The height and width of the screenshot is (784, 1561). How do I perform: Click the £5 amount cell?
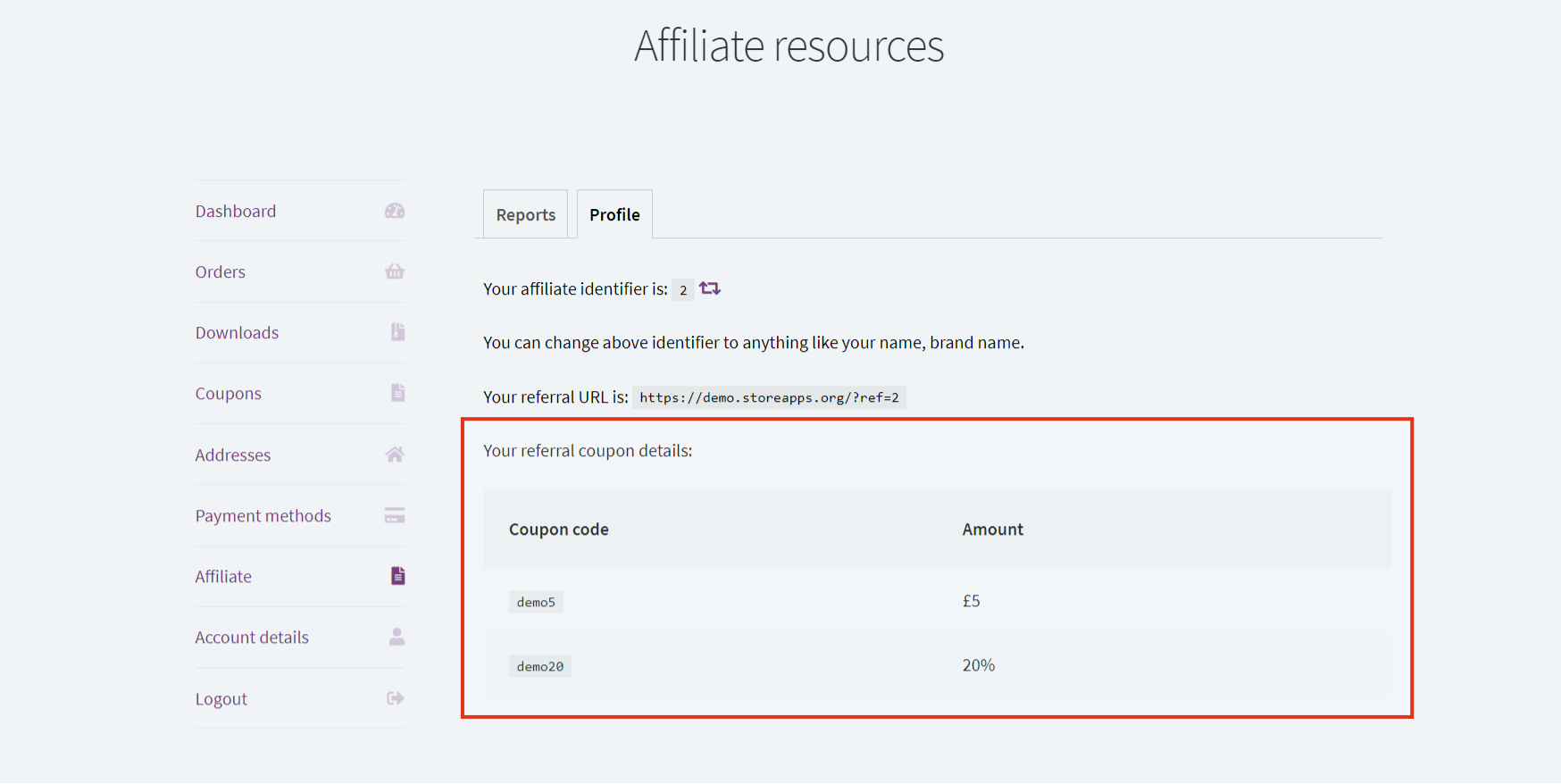coord(972,601)
